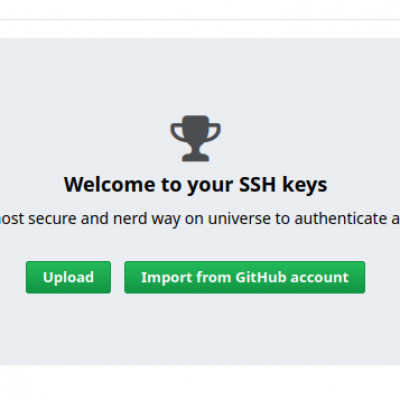Click the base of the trophy icon
The image size is (400, 400).
coord(195,157)
